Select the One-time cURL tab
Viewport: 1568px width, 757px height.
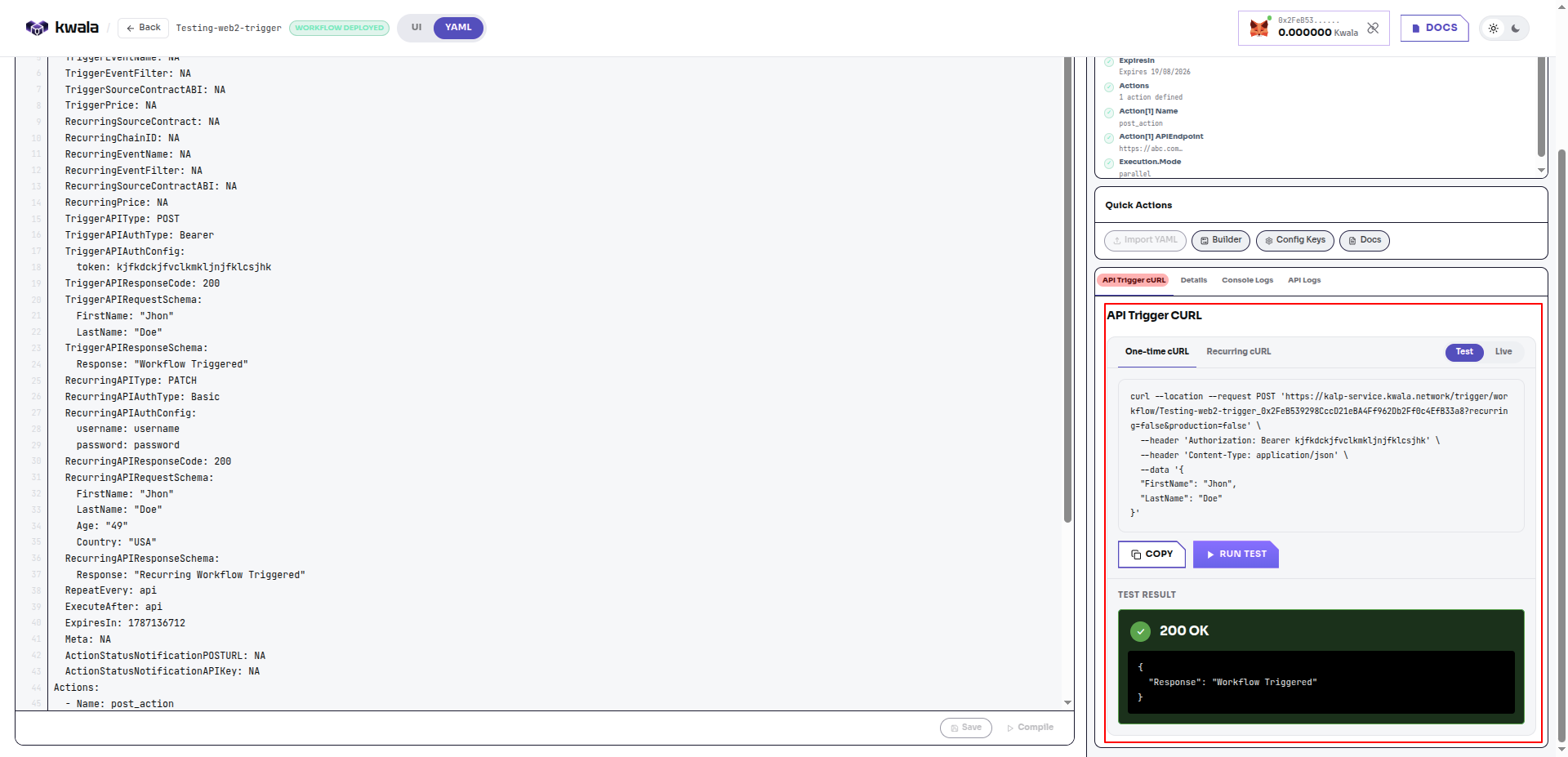1156,352
